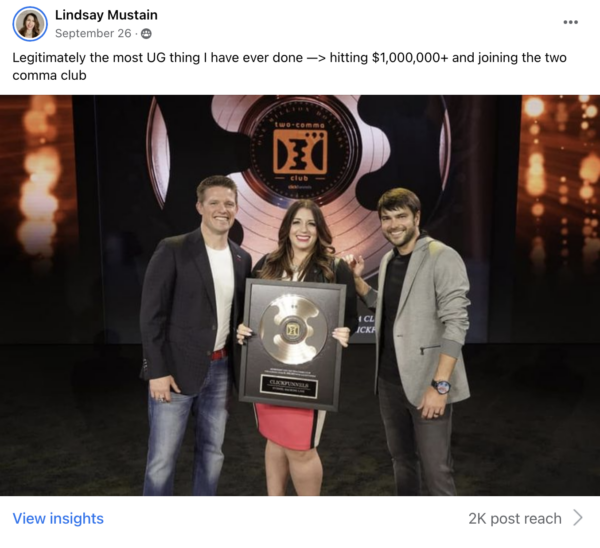Click the Lindsay Mustain name link

(x=106, y=15)
